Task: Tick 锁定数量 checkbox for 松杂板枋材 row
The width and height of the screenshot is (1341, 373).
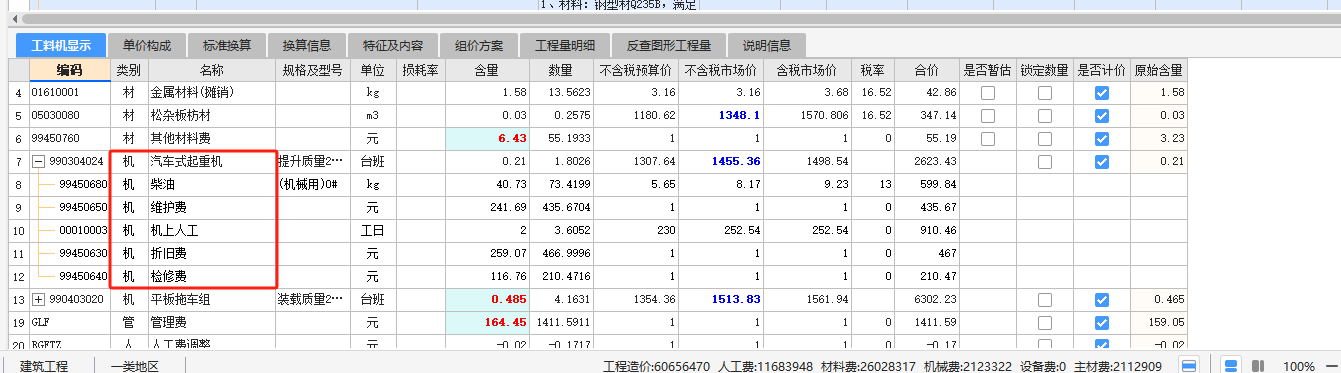Action: pos(1045,115)
